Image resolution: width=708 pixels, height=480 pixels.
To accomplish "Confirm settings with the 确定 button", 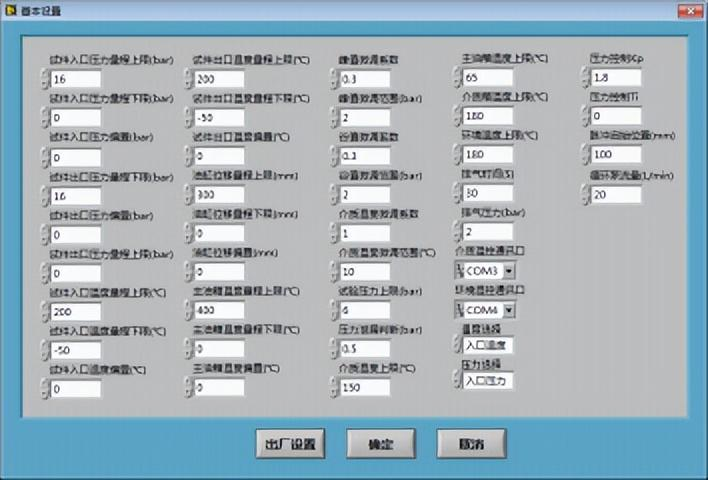I will pyautogui.click(x=381, y=444).
